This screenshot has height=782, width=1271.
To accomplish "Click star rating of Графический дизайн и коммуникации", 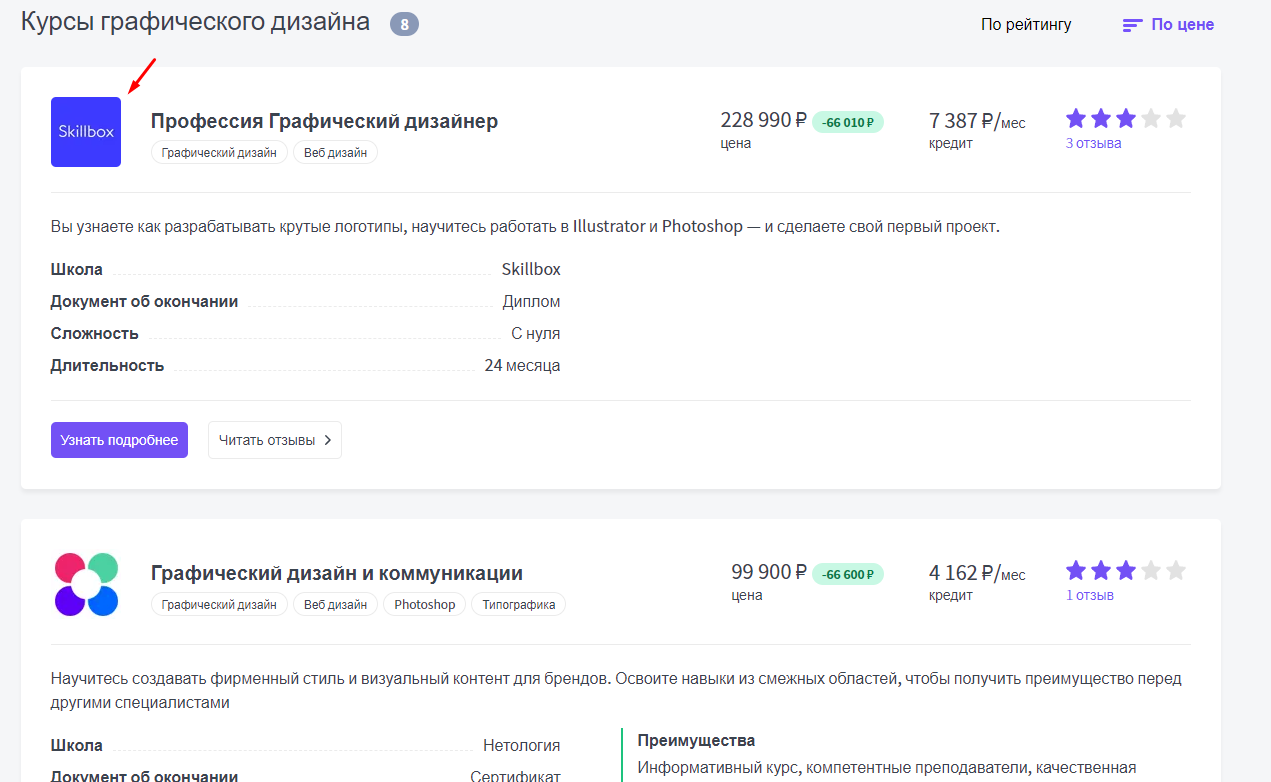I will pos(1126,571).
